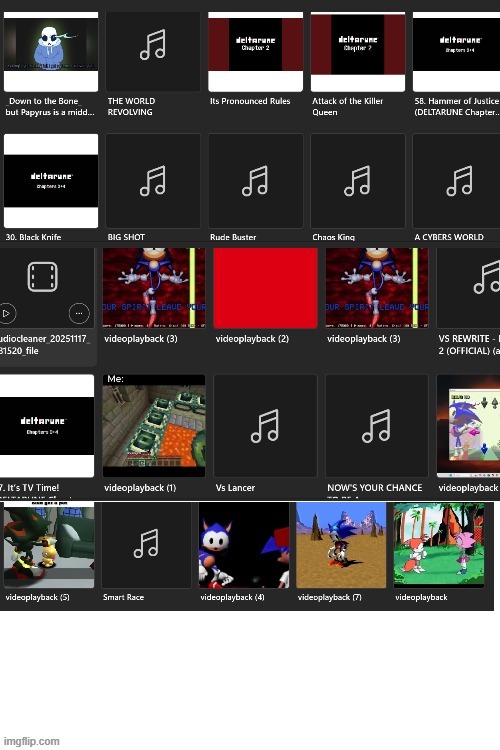Select the "Attack of the Killer Queen" label
Screen dimensions: 500x750
point(347,107)
